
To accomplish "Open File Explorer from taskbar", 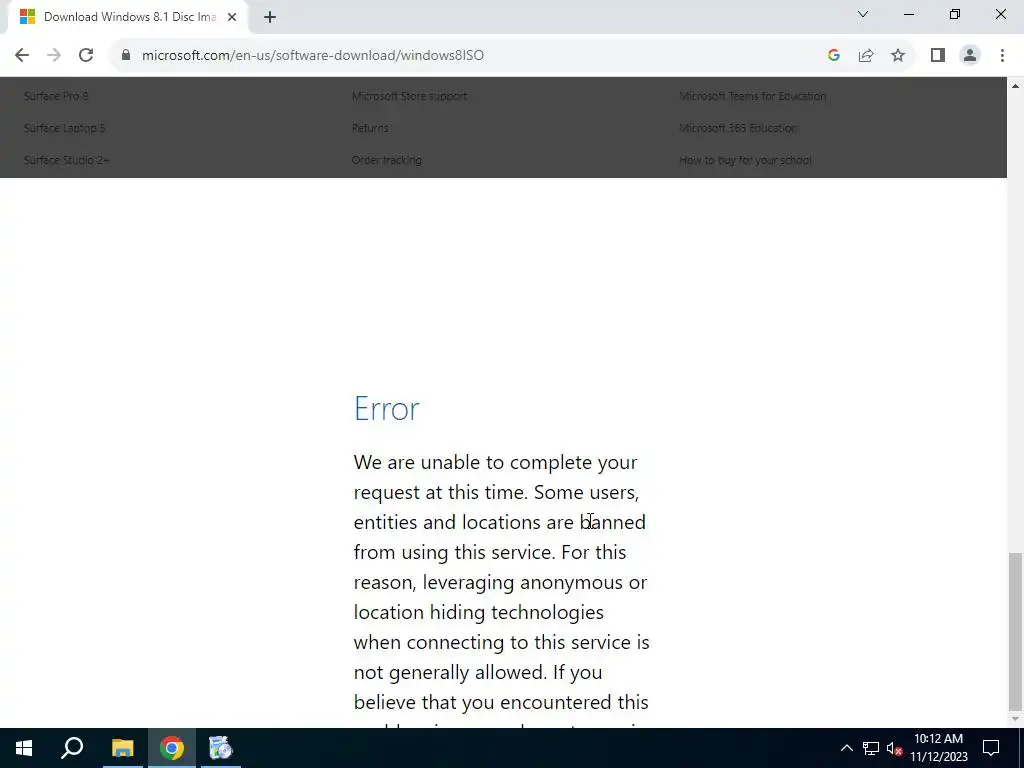I will [122, 748].
